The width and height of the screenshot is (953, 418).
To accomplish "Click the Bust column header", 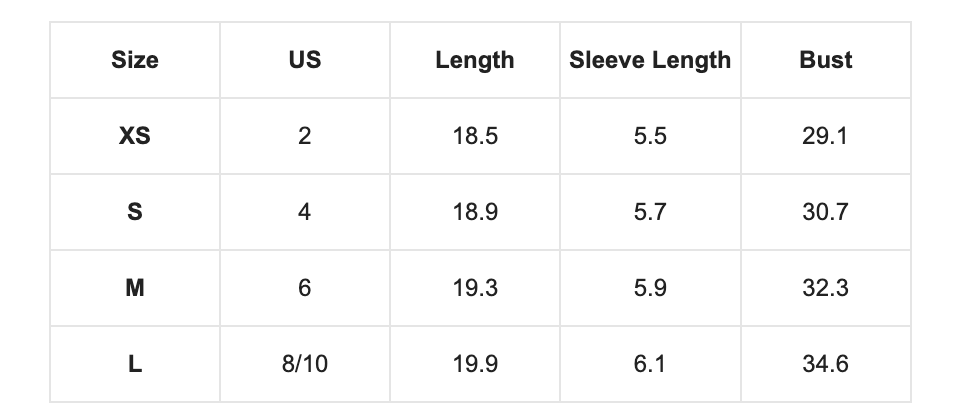I will click(826, 60).
